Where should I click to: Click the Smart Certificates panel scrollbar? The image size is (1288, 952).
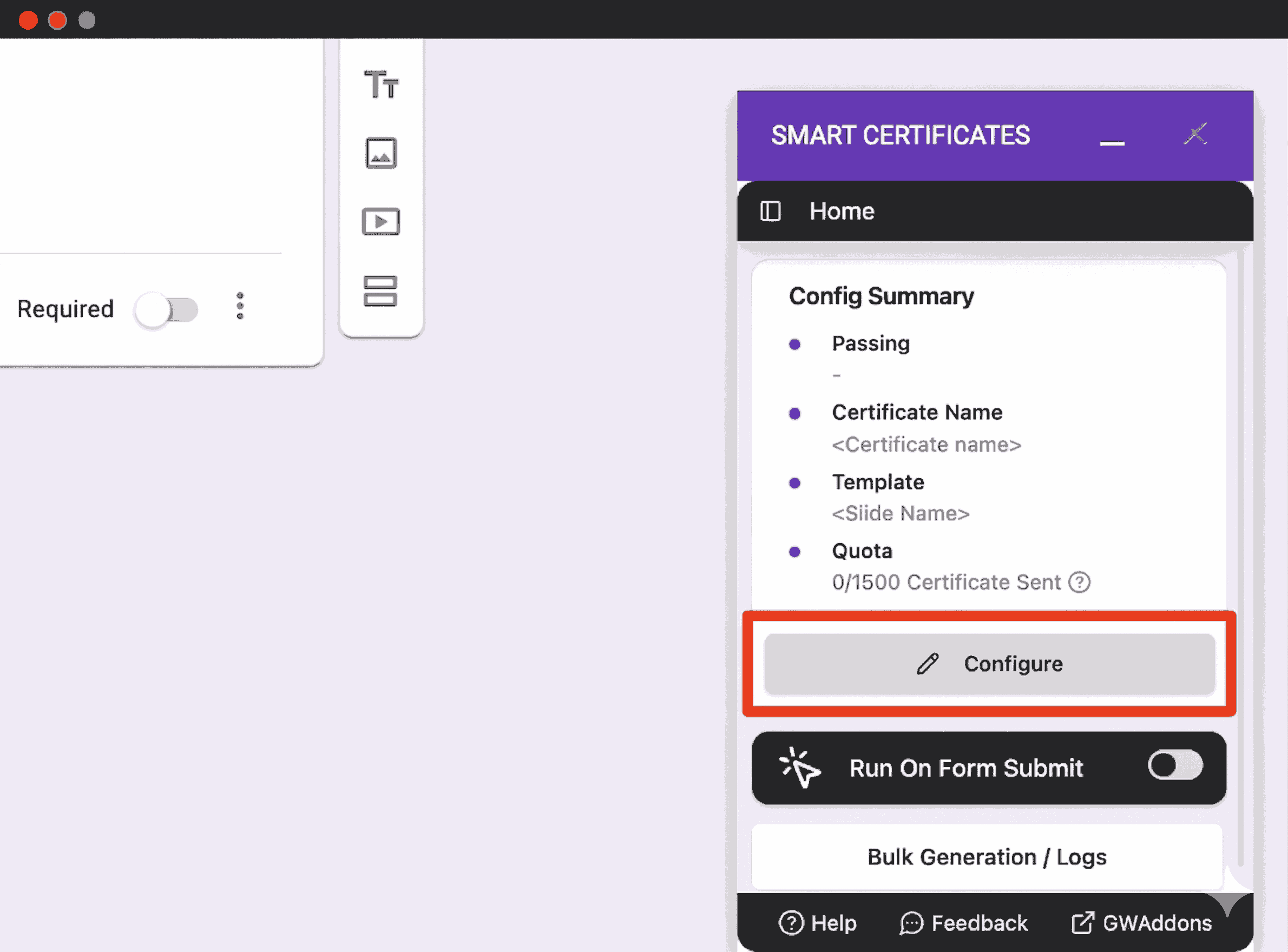click(x=1241, y=557)
